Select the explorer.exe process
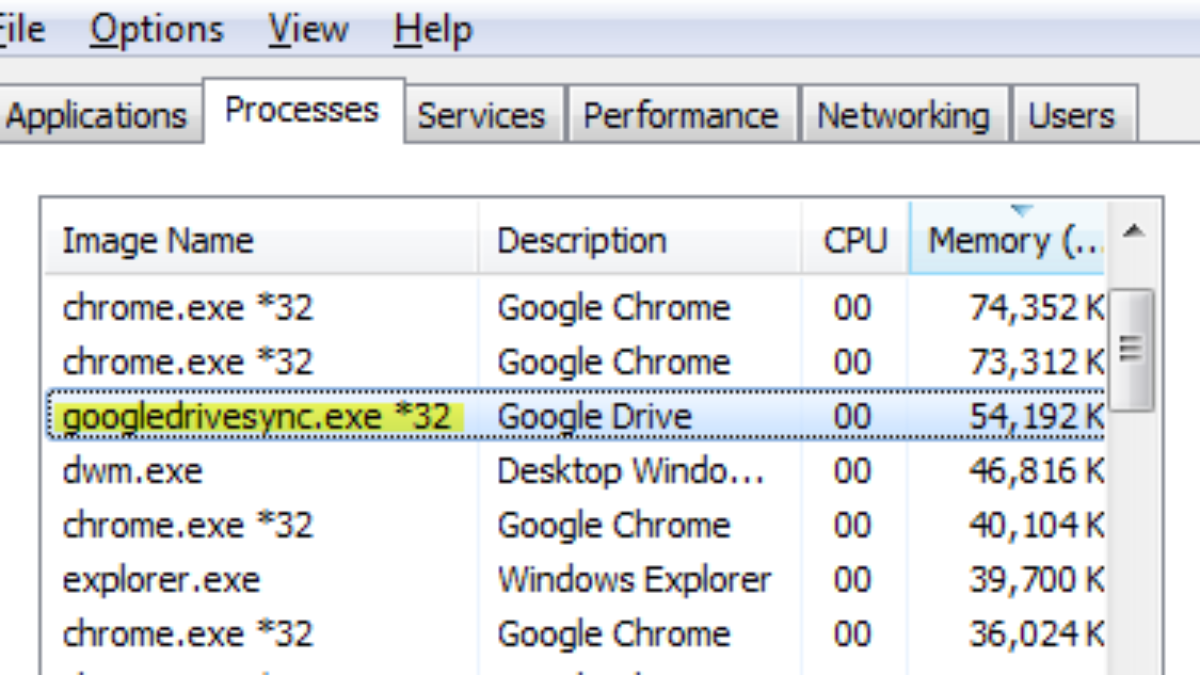The image size is (1200, 675). [161, 580]
